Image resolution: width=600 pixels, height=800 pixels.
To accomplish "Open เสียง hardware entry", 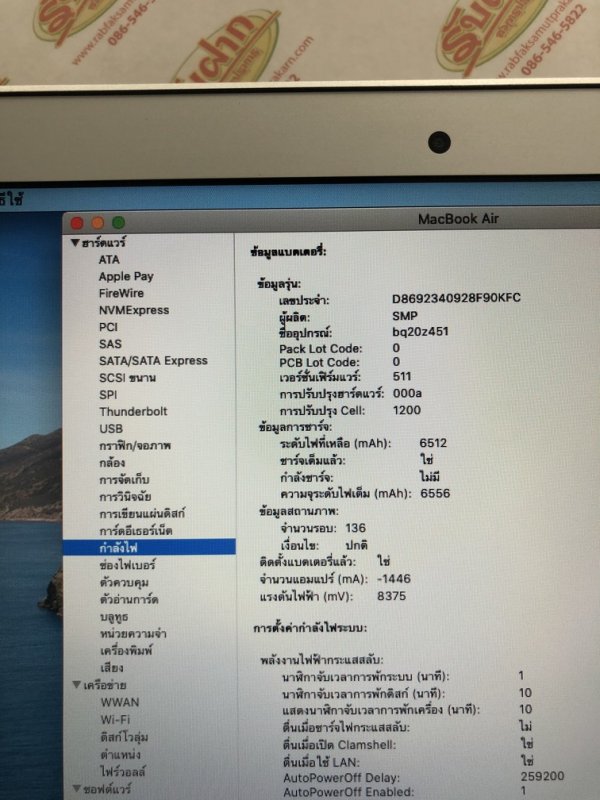I will click(x=112, y=668).
